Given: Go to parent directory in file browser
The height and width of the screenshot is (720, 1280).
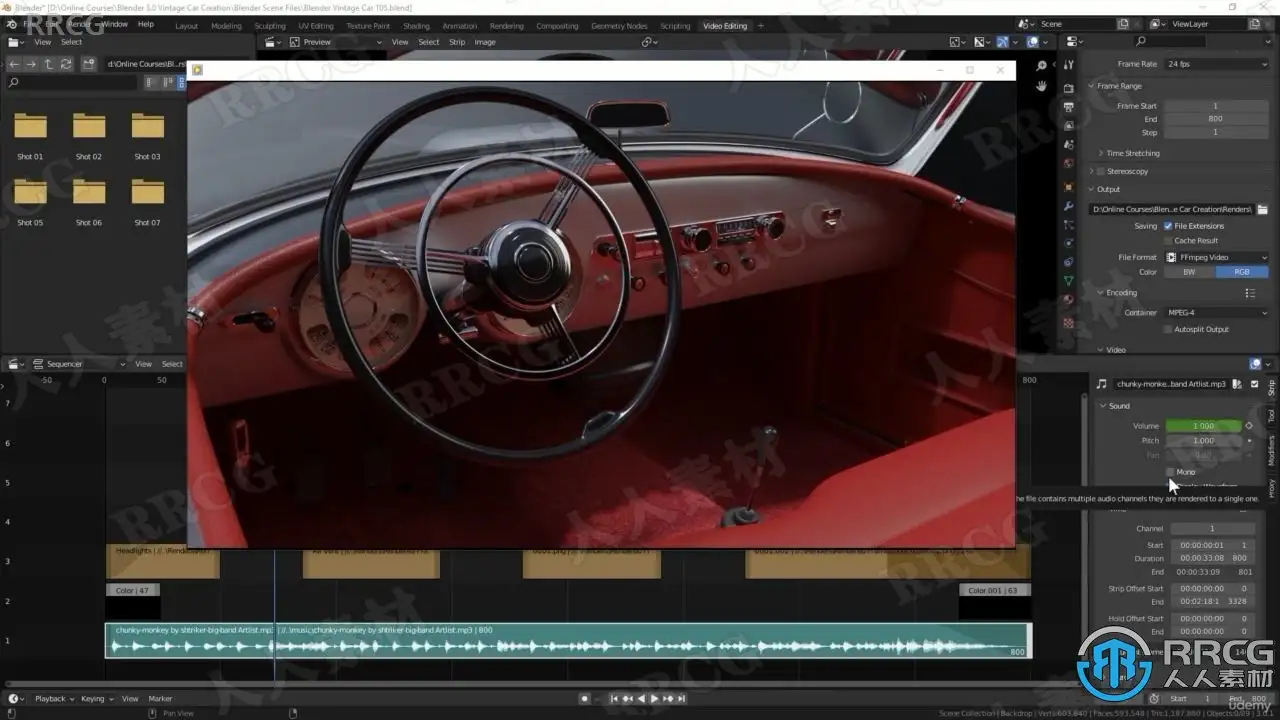Looking at the screenshot, I should (x=48, y=64).
